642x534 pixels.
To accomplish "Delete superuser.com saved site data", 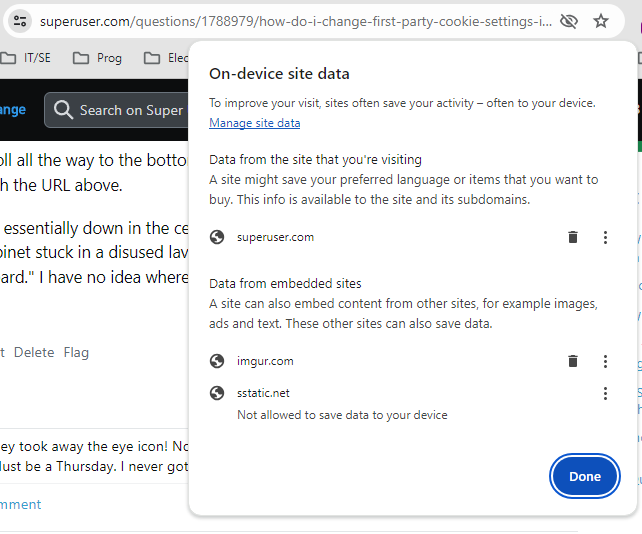I will click(x=573, y=237).
